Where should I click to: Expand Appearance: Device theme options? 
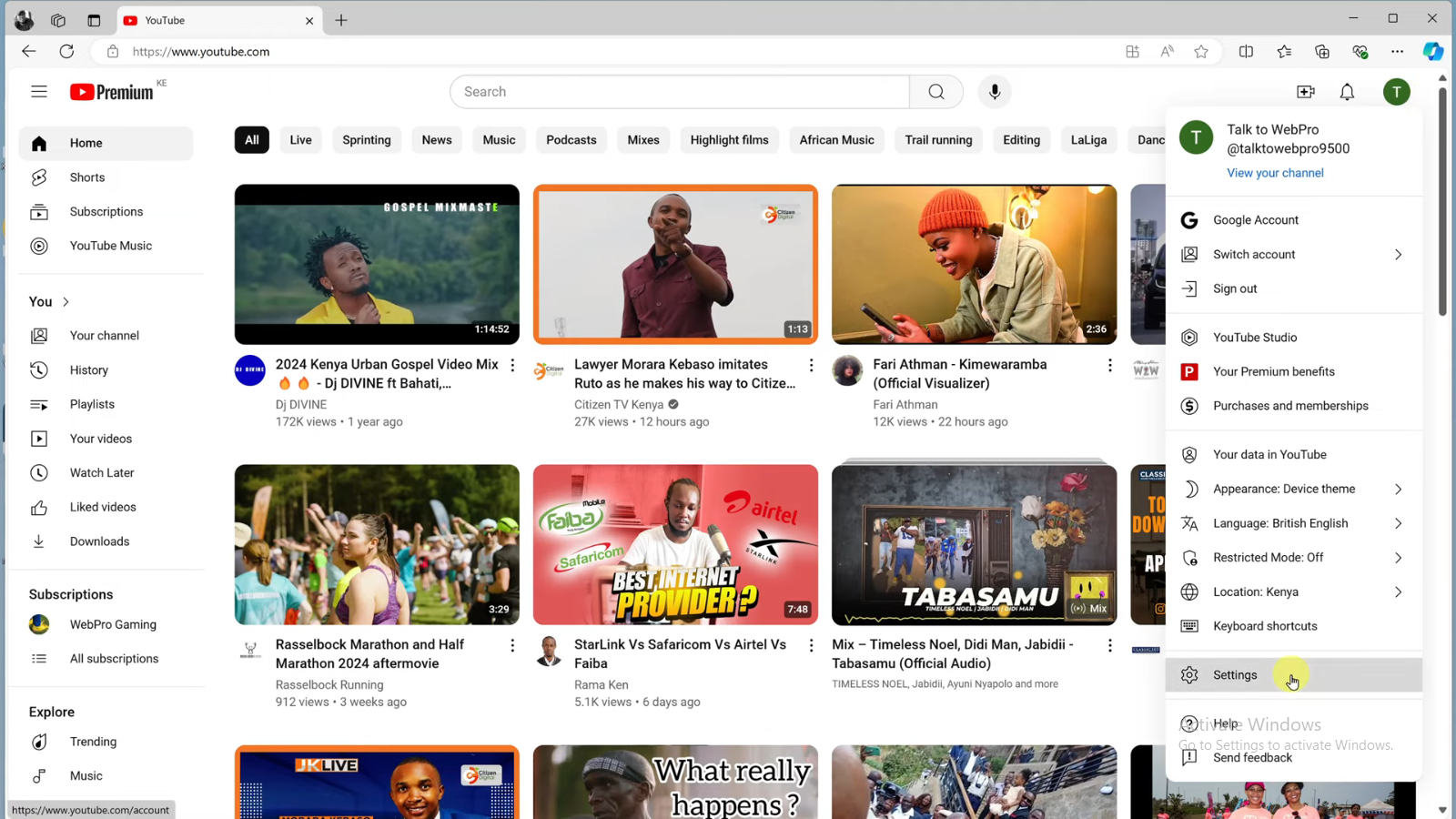[x=1293, y=490]
